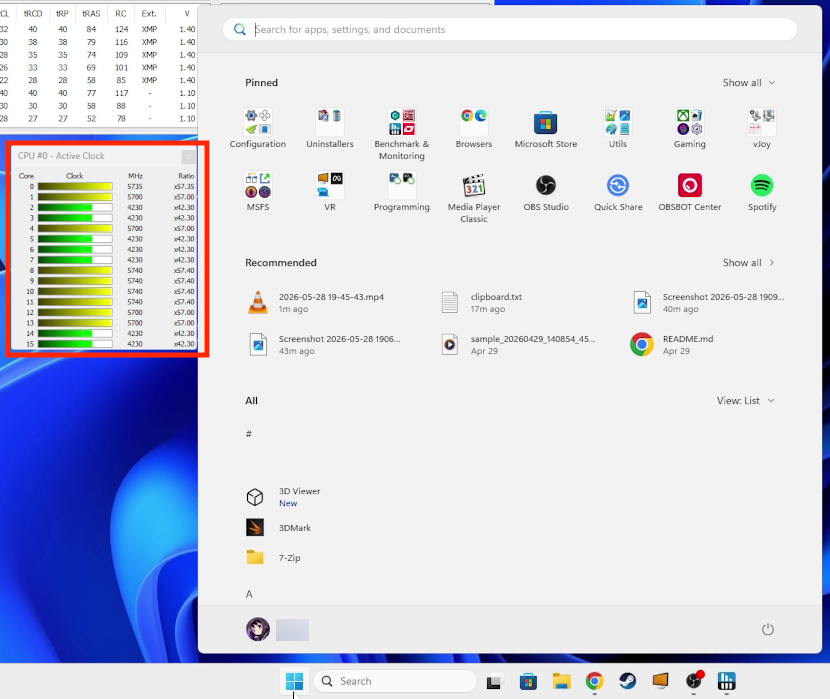Viewport: 830px width, 699px height.
Task: Open recommended file 2026-05-28 19-45-43.mp4
Action: click(316, 303)
